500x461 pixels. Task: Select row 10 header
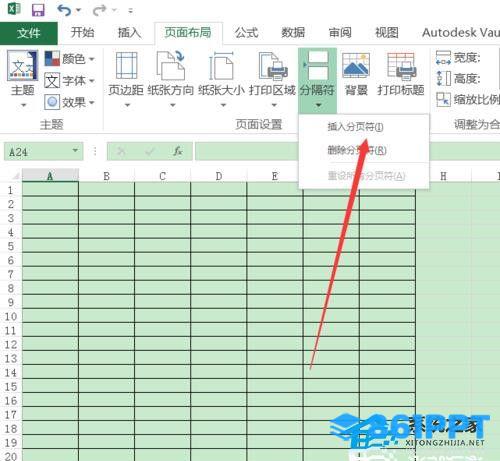point(11,316)
